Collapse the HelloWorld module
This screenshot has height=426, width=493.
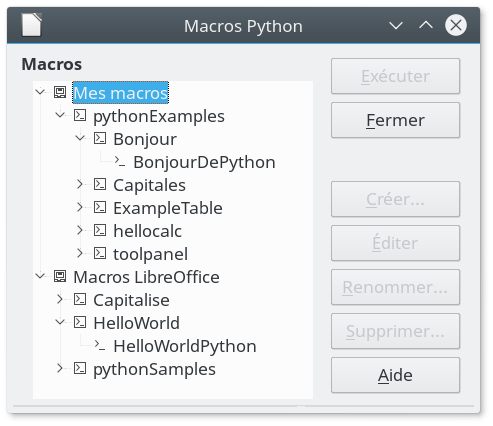tap(60, 322)
